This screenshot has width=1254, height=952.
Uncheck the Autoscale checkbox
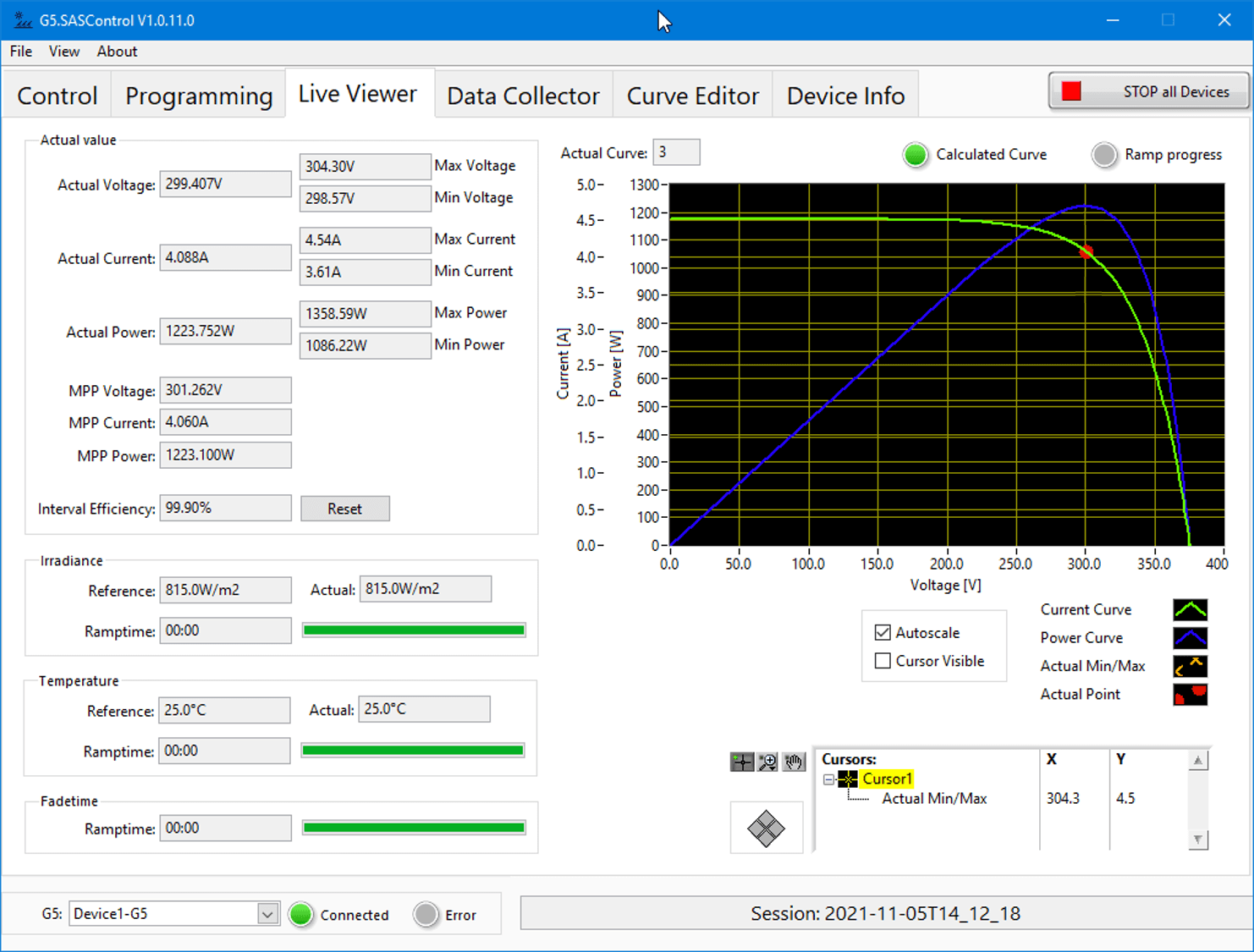tap(883, 633)
